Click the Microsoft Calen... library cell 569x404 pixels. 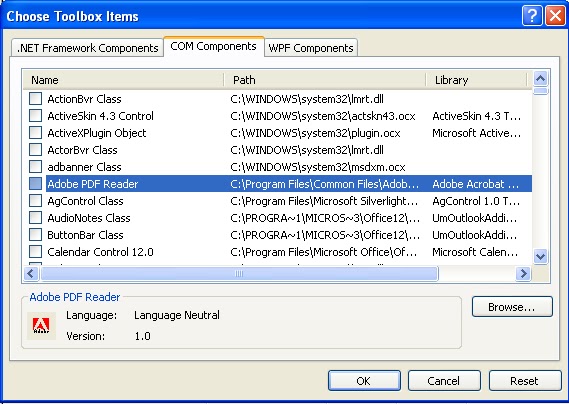click(x=475, y=252)
